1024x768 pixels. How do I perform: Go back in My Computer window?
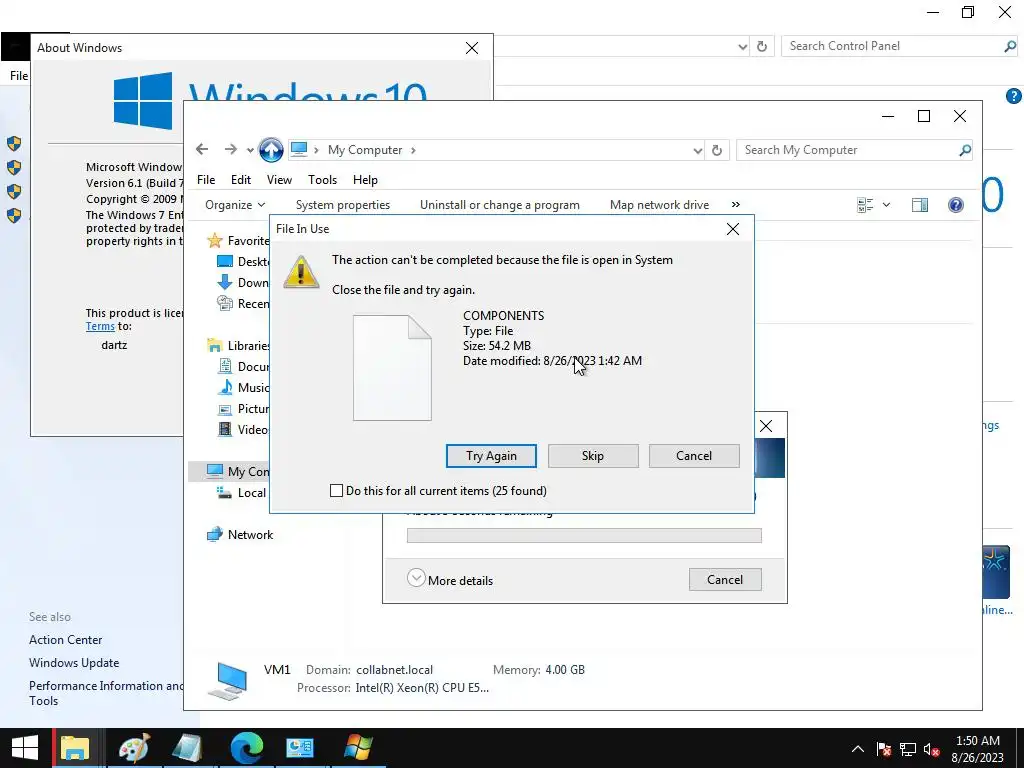(x=202, y=150)
